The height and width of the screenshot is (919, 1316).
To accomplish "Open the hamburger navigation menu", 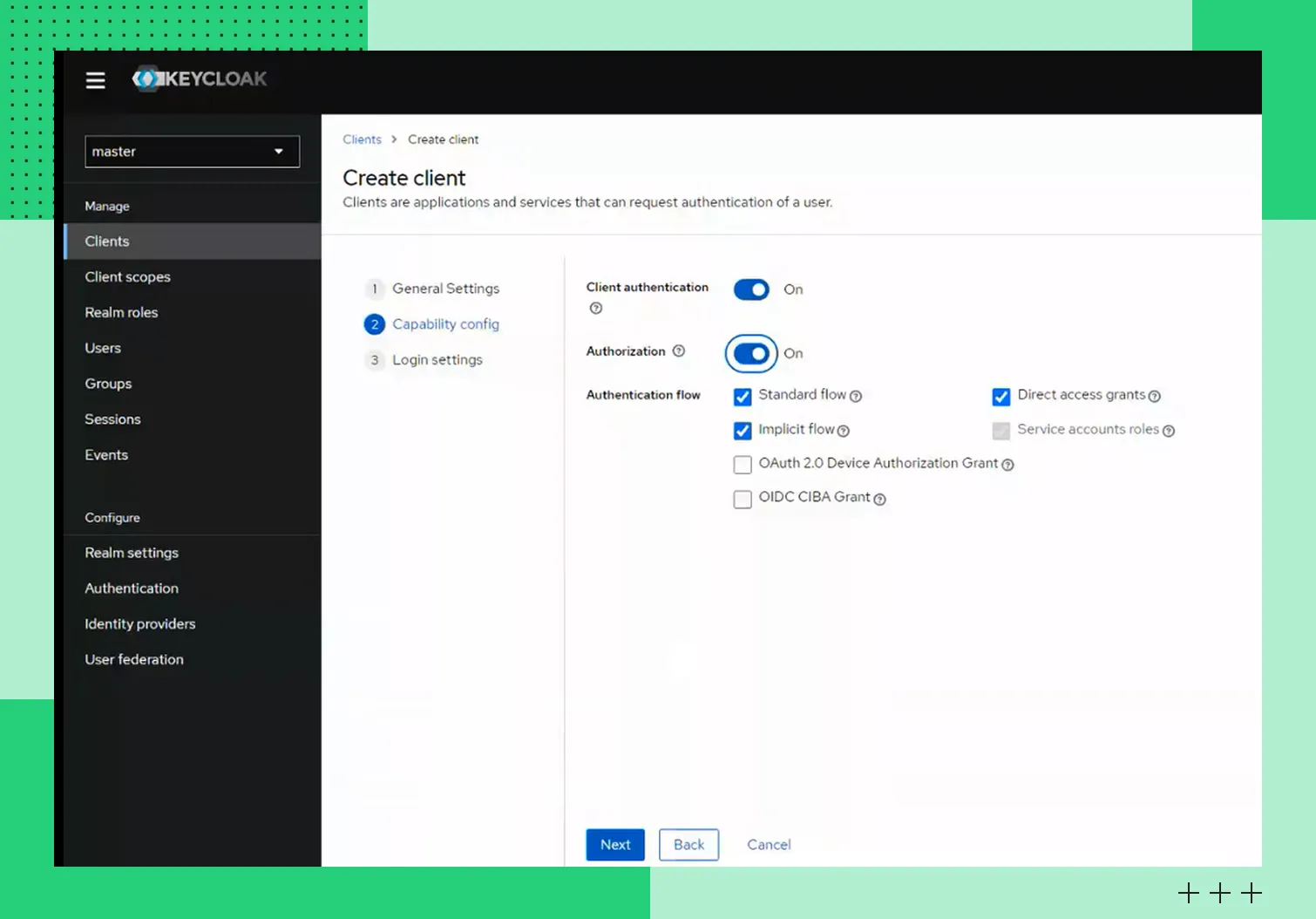I will click(x=95, y=80).
